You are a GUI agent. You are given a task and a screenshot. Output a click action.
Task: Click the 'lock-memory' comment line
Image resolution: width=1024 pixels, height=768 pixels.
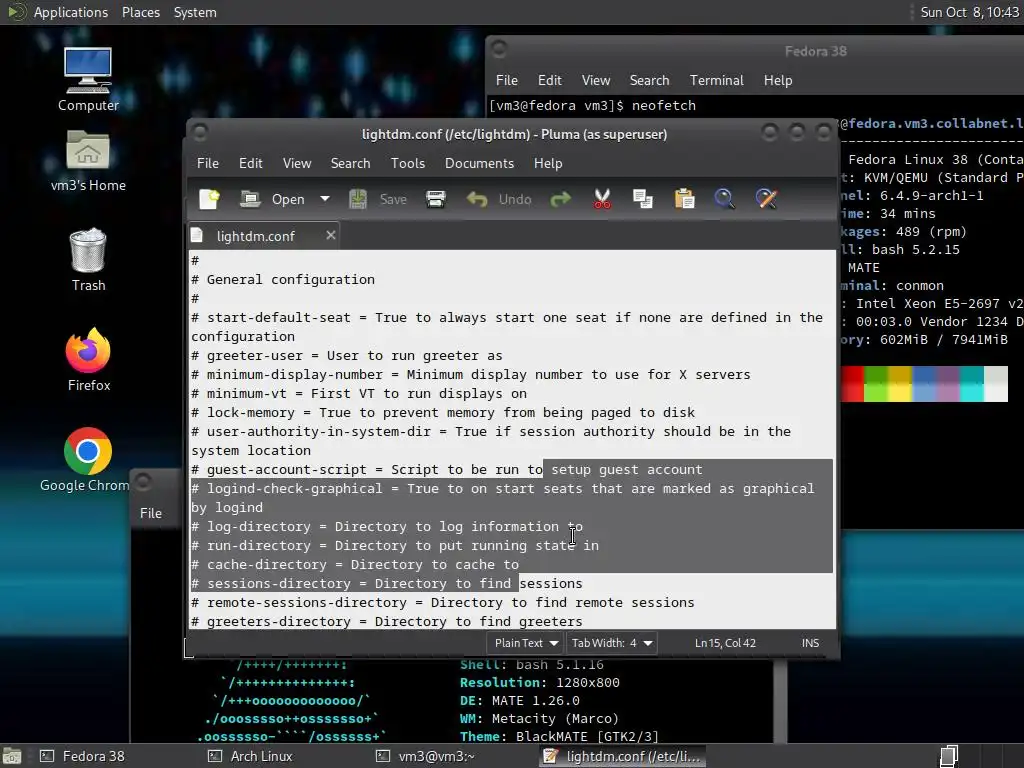click(x=443, y=413)
